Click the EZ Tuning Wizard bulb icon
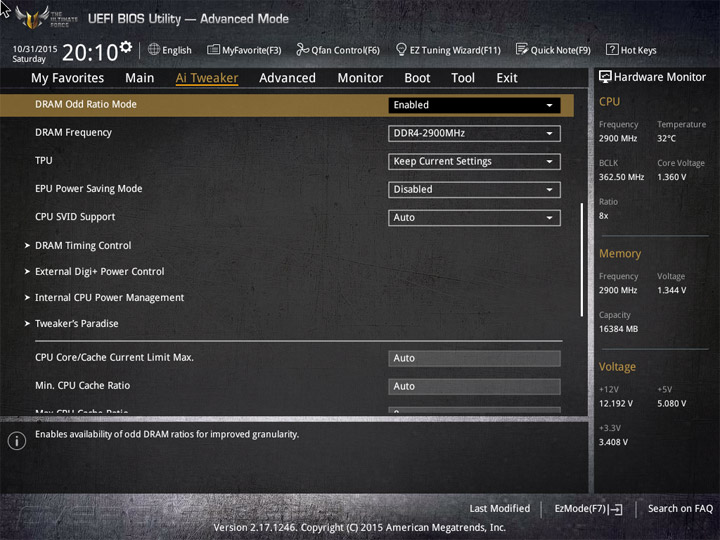 (401, 49)
